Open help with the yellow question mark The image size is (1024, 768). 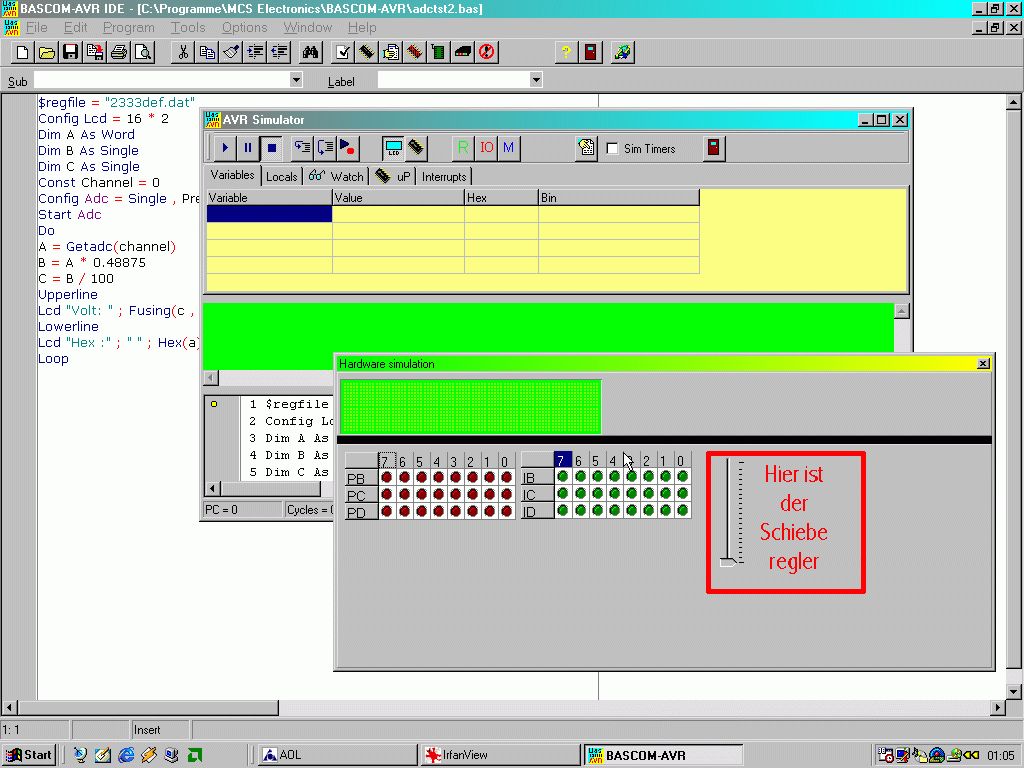[566, 52]
